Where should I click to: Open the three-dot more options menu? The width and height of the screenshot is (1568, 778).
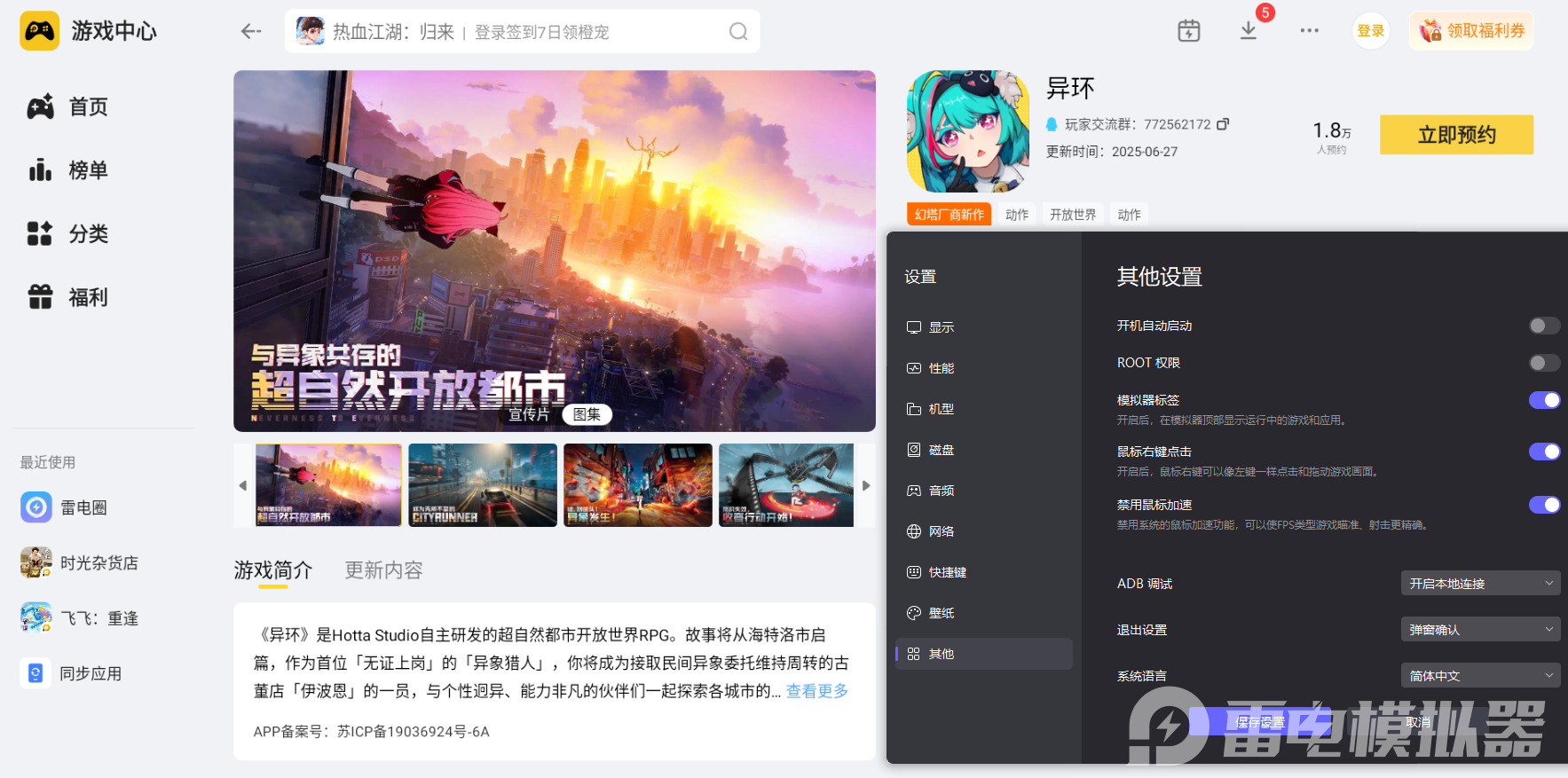tap(1310, 31)
